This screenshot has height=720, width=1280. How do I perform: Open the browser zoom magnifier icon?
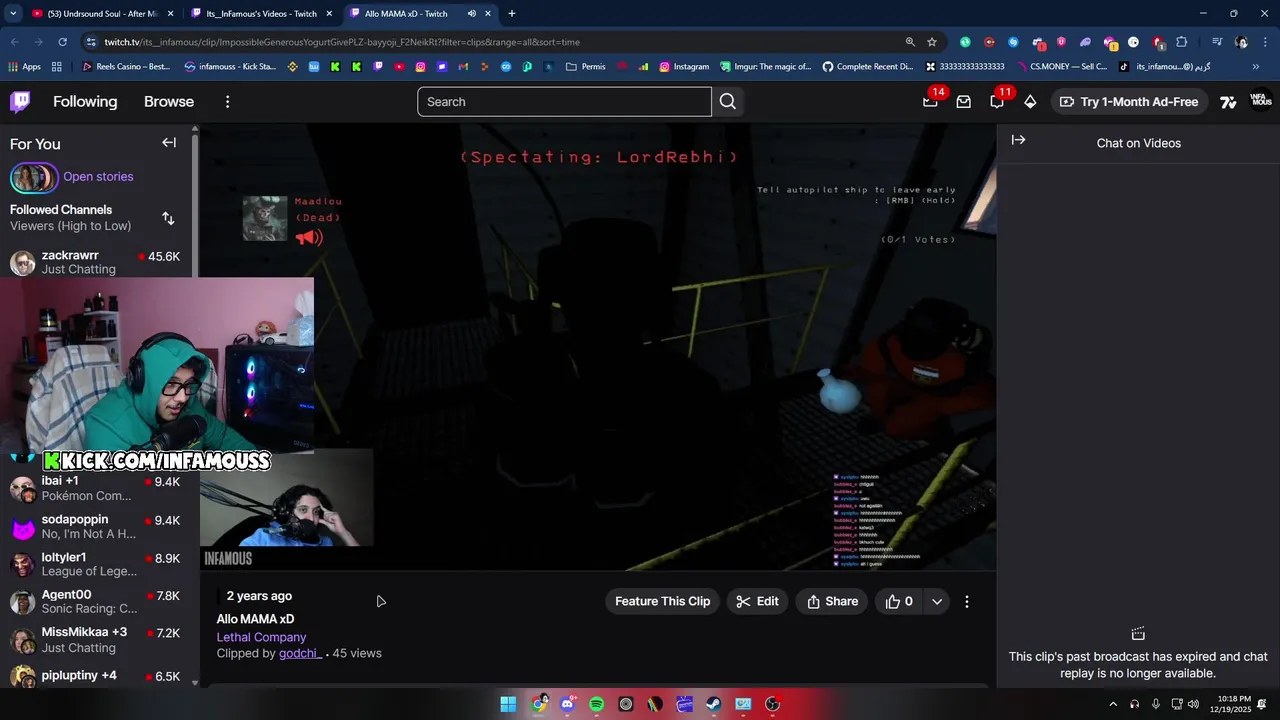910,42
